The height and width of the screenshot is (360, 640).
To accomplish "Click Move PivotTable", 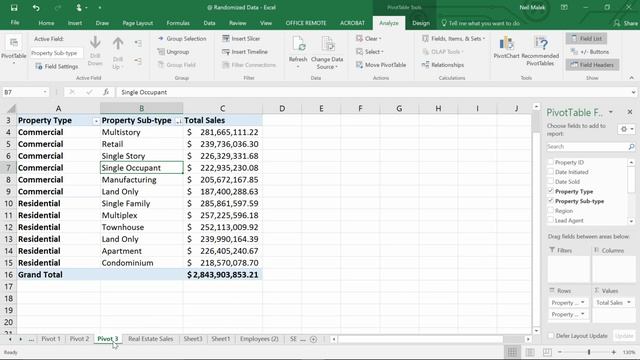I will tap(381, 65).
